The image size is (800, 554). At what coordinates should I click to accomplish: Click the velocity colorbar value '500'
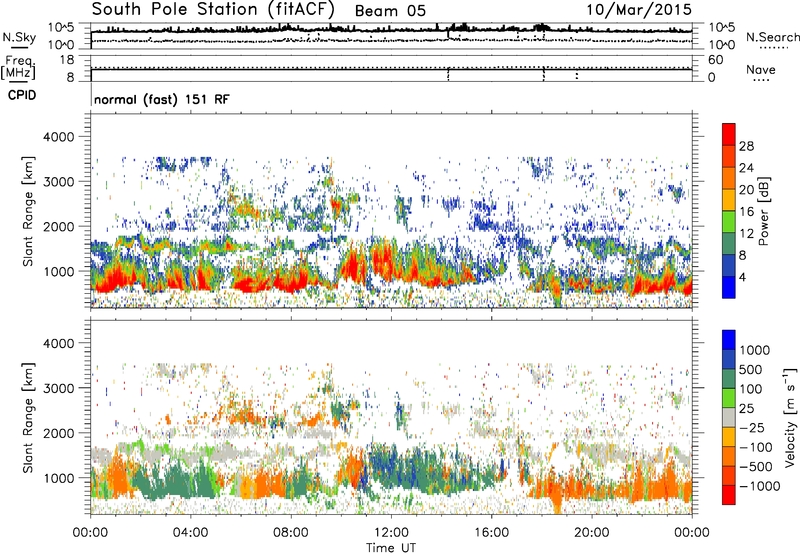(751, 369)
